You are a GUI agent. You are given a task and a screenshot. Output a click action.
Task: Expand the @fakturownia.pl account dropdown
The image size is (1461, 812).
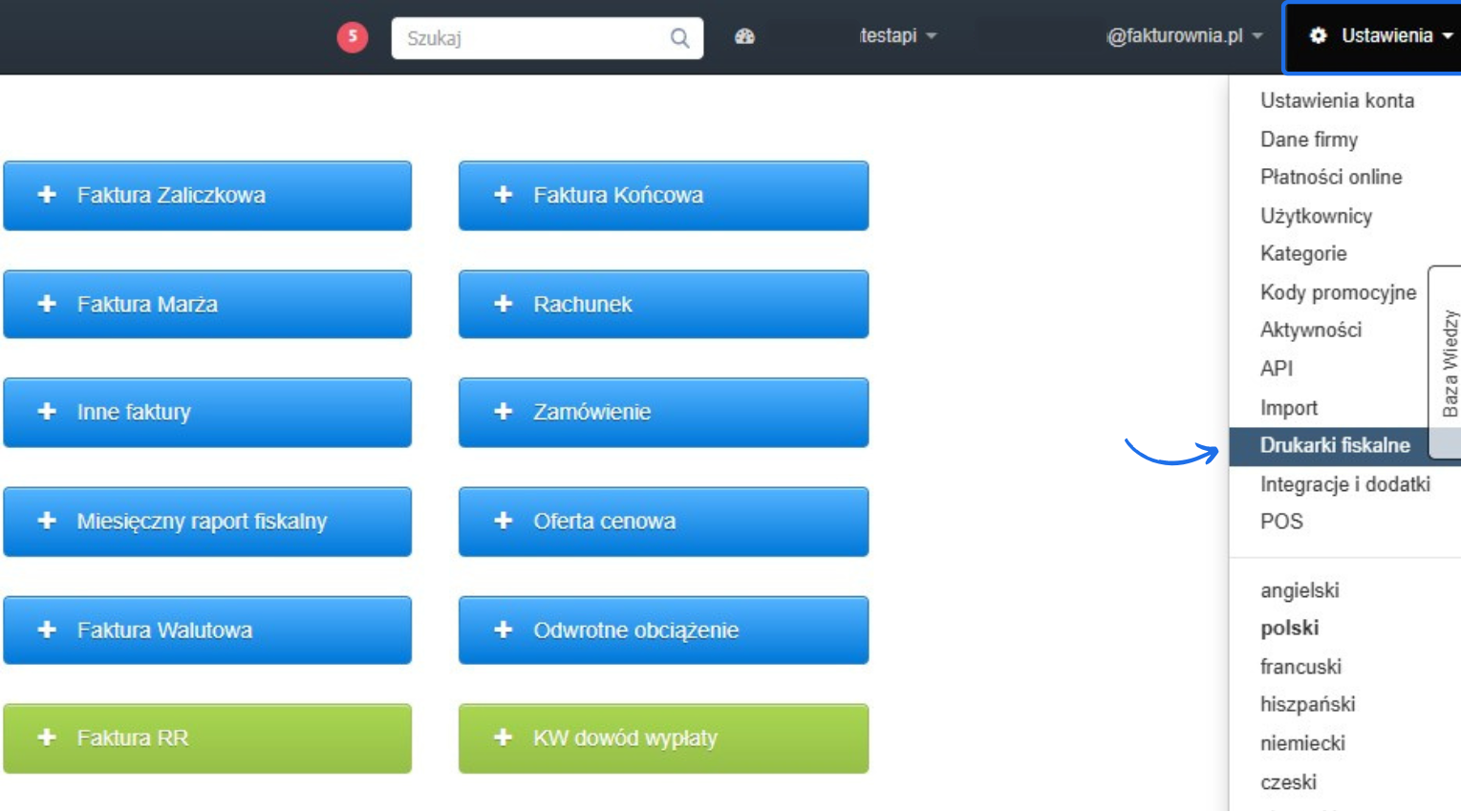pos(1185,35)
